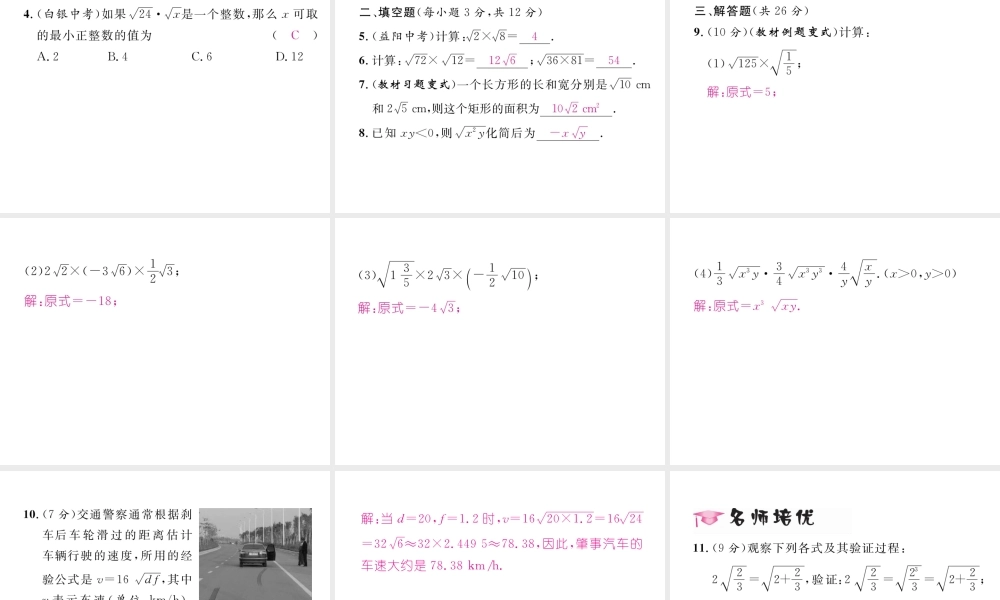Viewport: 1000px width, 600px height.
Task: Click the expression "(1)√125×√(1/5)"
Action: tap(754, 63)
